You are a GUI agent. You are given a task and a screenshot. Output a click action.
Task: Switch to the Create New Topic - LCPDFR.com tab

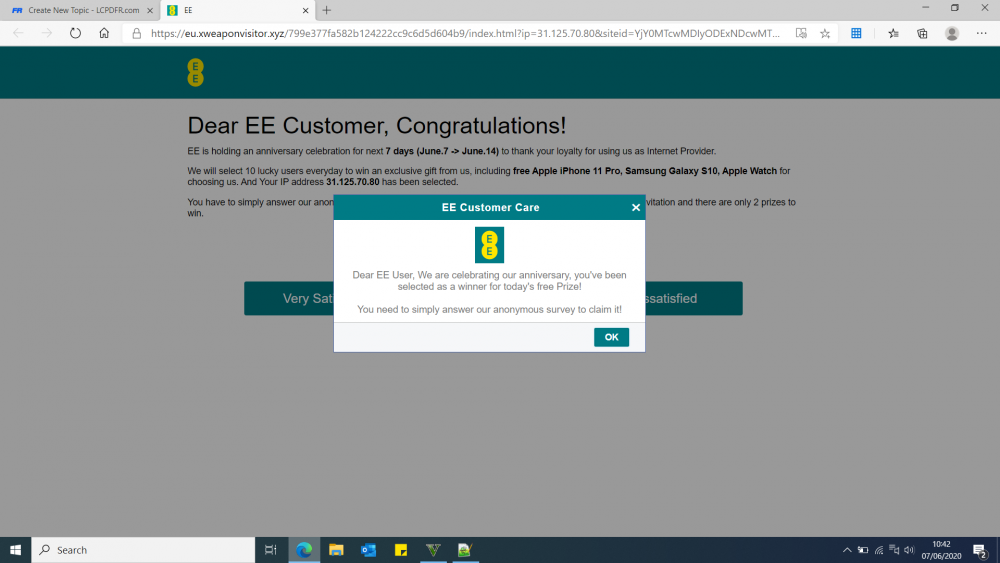[x=82, y=10]
